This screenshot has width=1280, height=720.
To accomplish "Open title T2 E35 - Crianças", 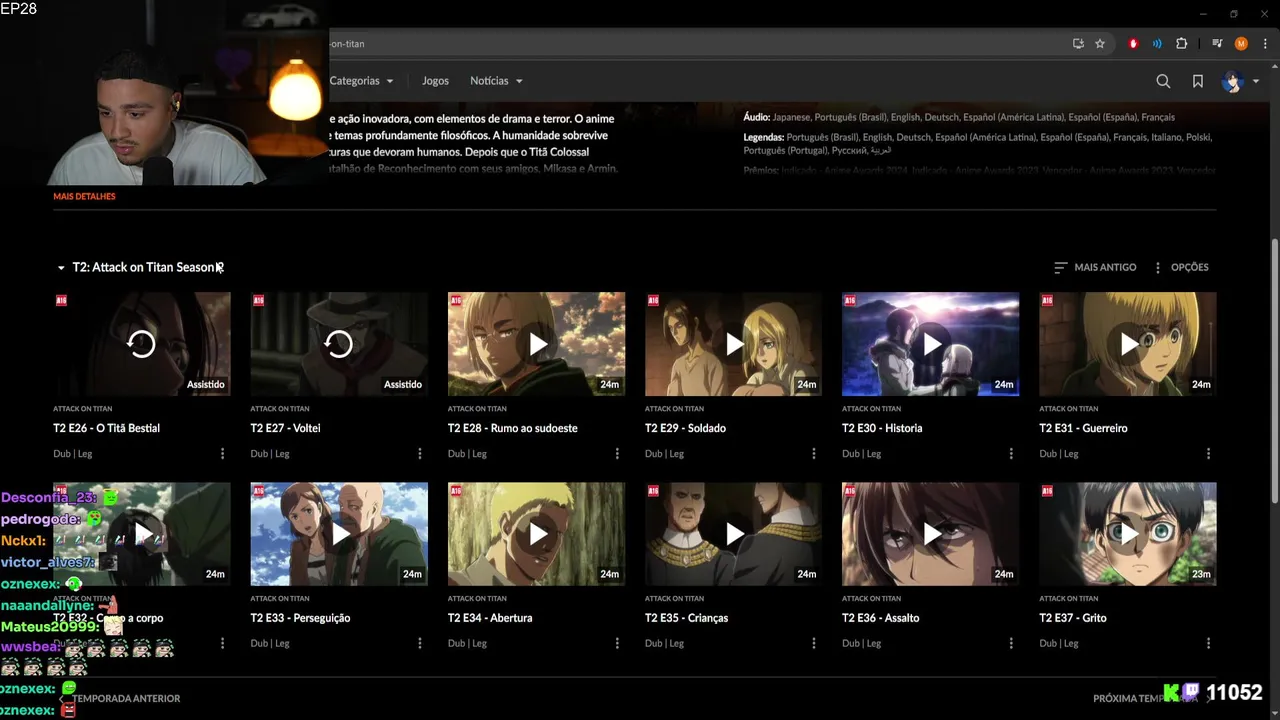I will pos(686,618).
